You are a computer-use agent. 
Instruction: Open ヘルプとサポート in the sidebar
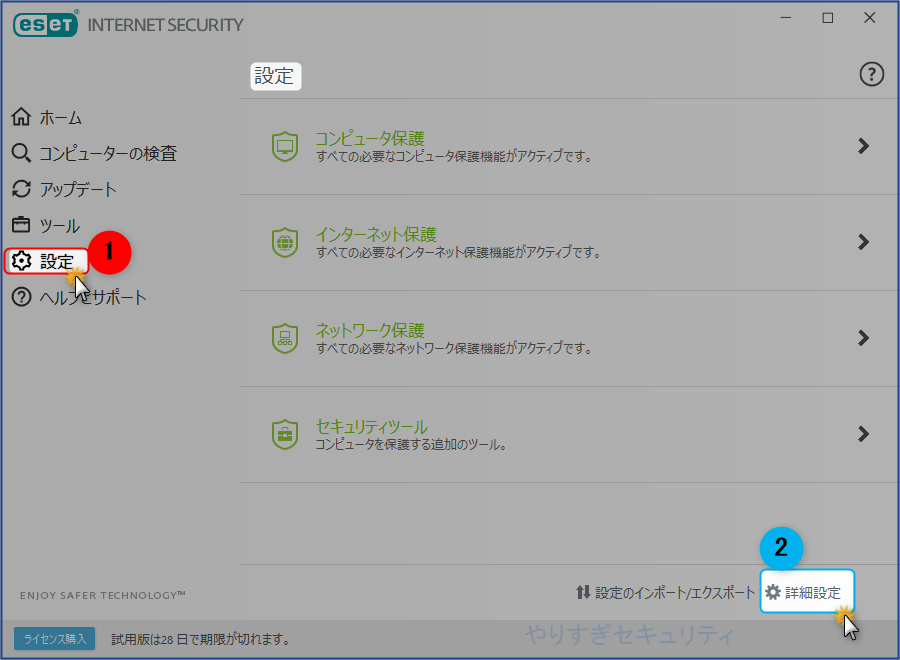click(x=93, y=297)
